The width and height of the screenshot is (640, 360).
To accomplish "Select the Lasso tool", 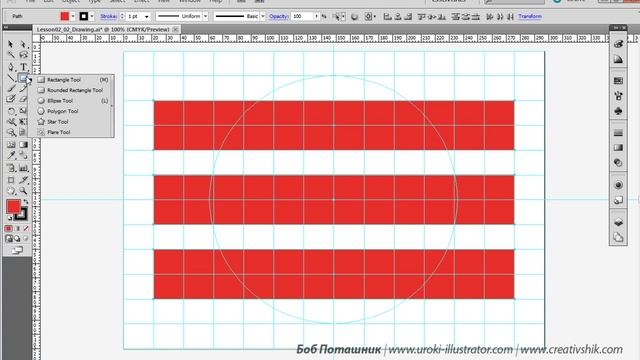I will 24,55.
